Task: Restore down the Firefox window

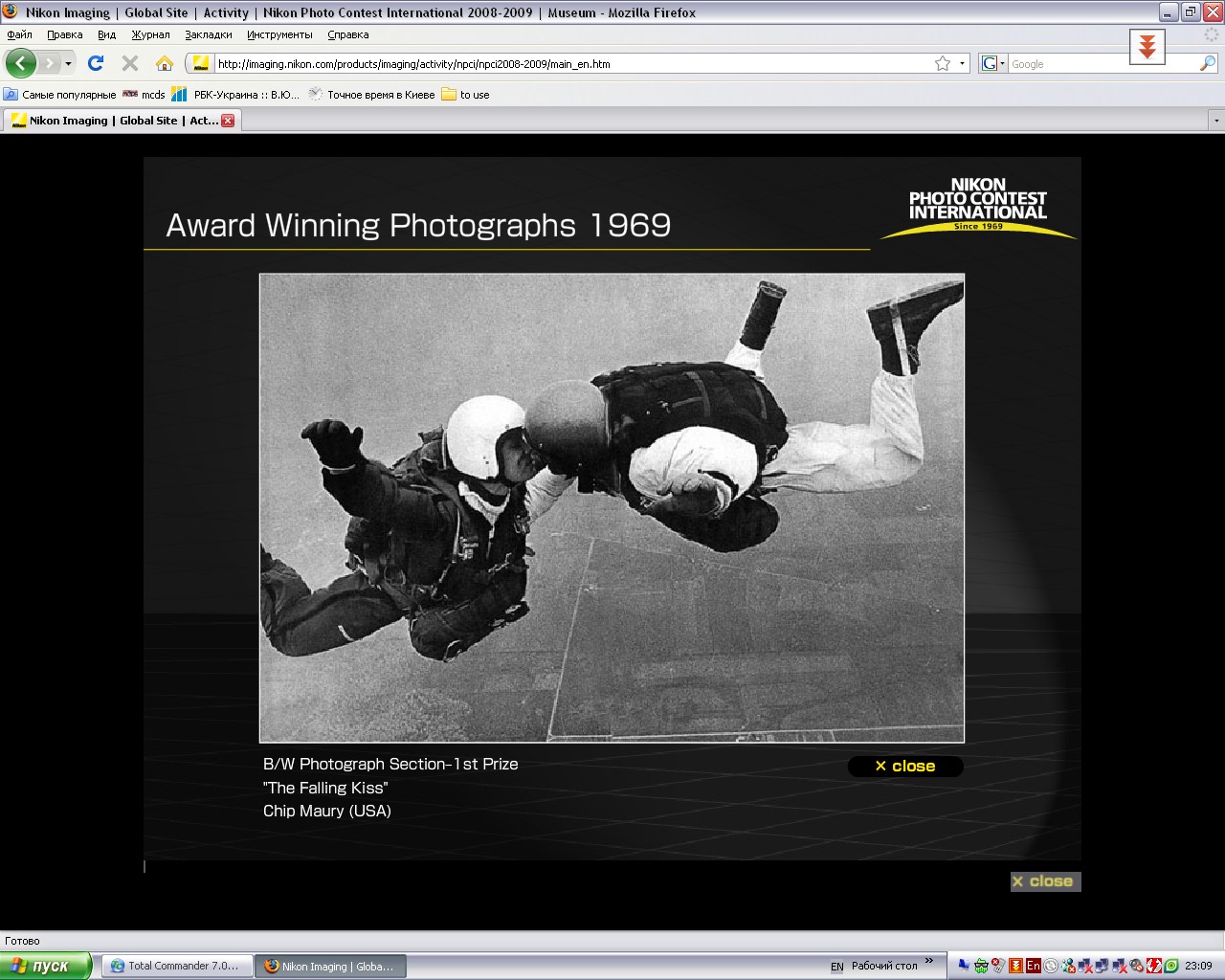Action: 1191,12
